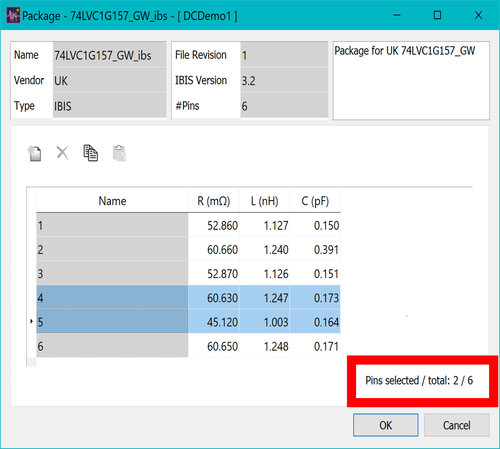Click the Cancel button
Image resolution: width=500 pixels, height=449 pixels.
pos(457,425)
